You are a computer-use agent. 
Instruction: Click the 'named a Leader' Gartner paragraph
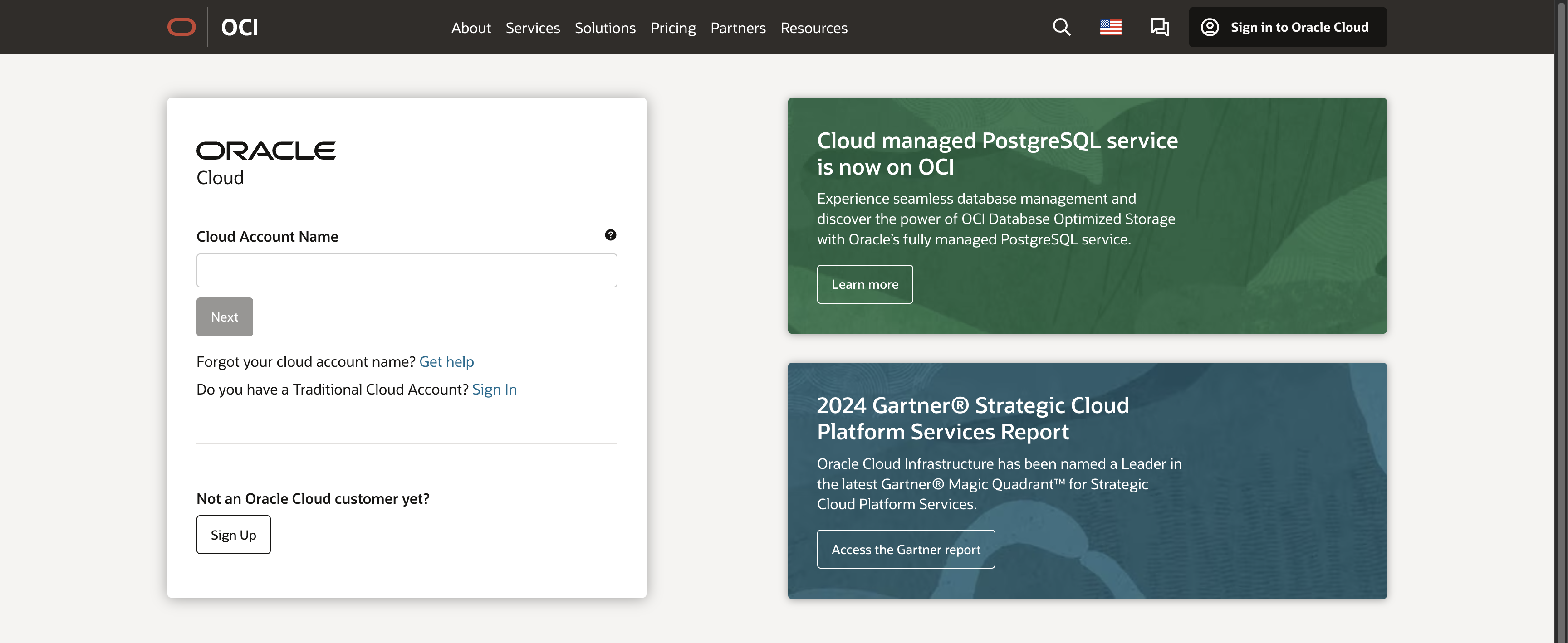coord(999,484)
